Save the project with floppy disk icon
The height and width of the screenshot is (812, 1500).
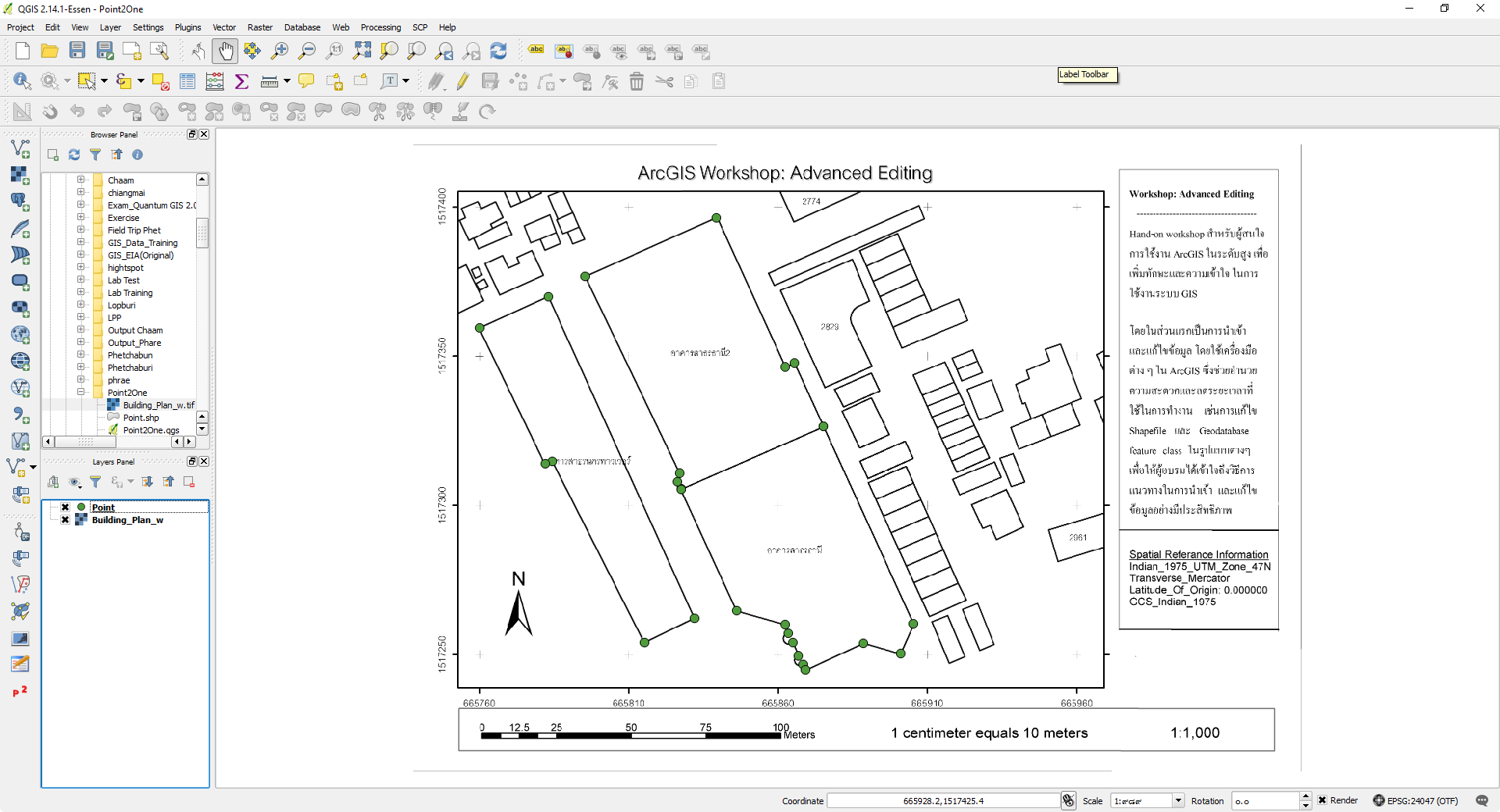click(77, 51)
